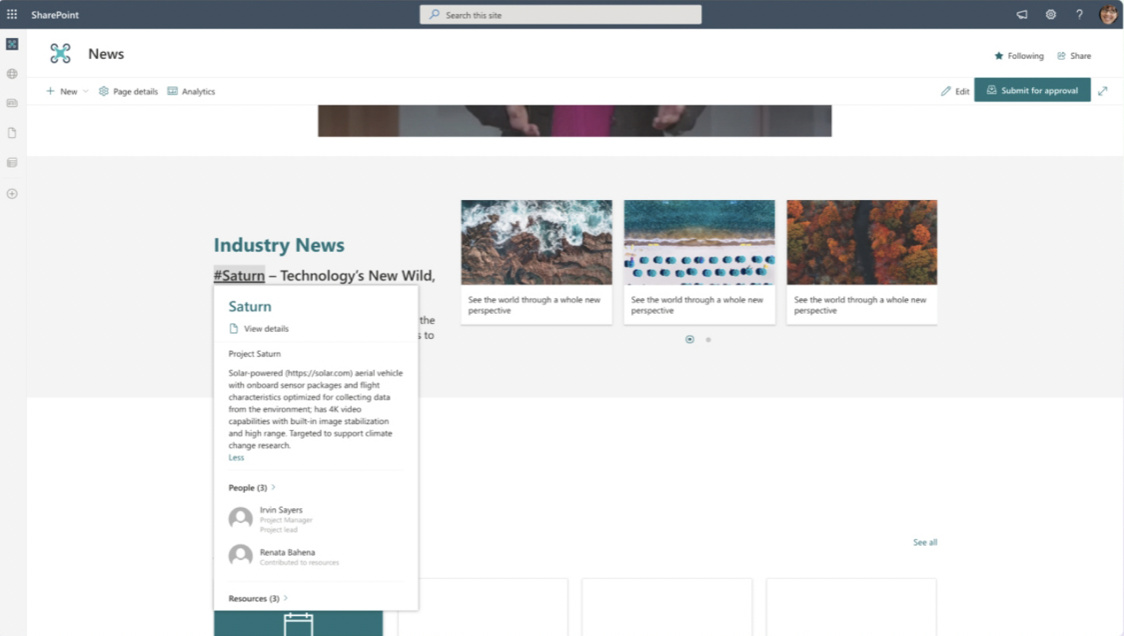Expand the New dropdown menu
1124x636 pixels.
click(x=67, y=91)
